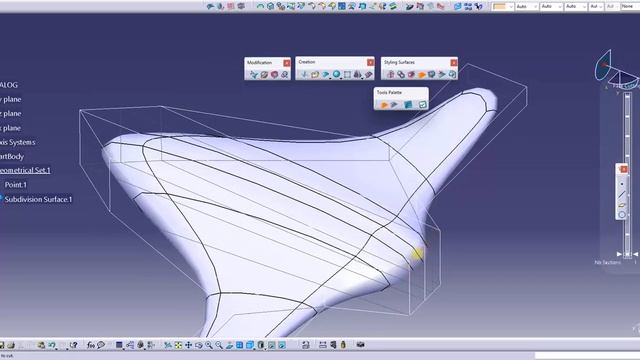
Task: Click the blue cone icon in Creation toolbar
Action: 326,74
